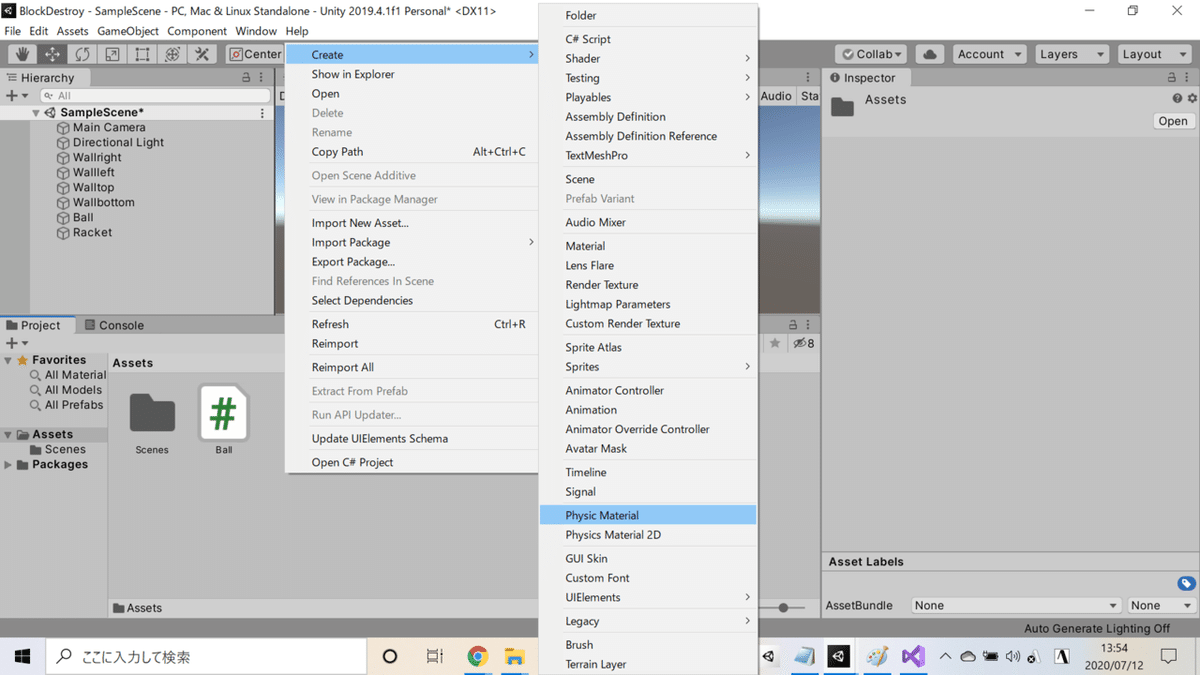Open the Hierarchy panel options menu
This screenshot has width=1200, height=675.
(x=262, y=77)
